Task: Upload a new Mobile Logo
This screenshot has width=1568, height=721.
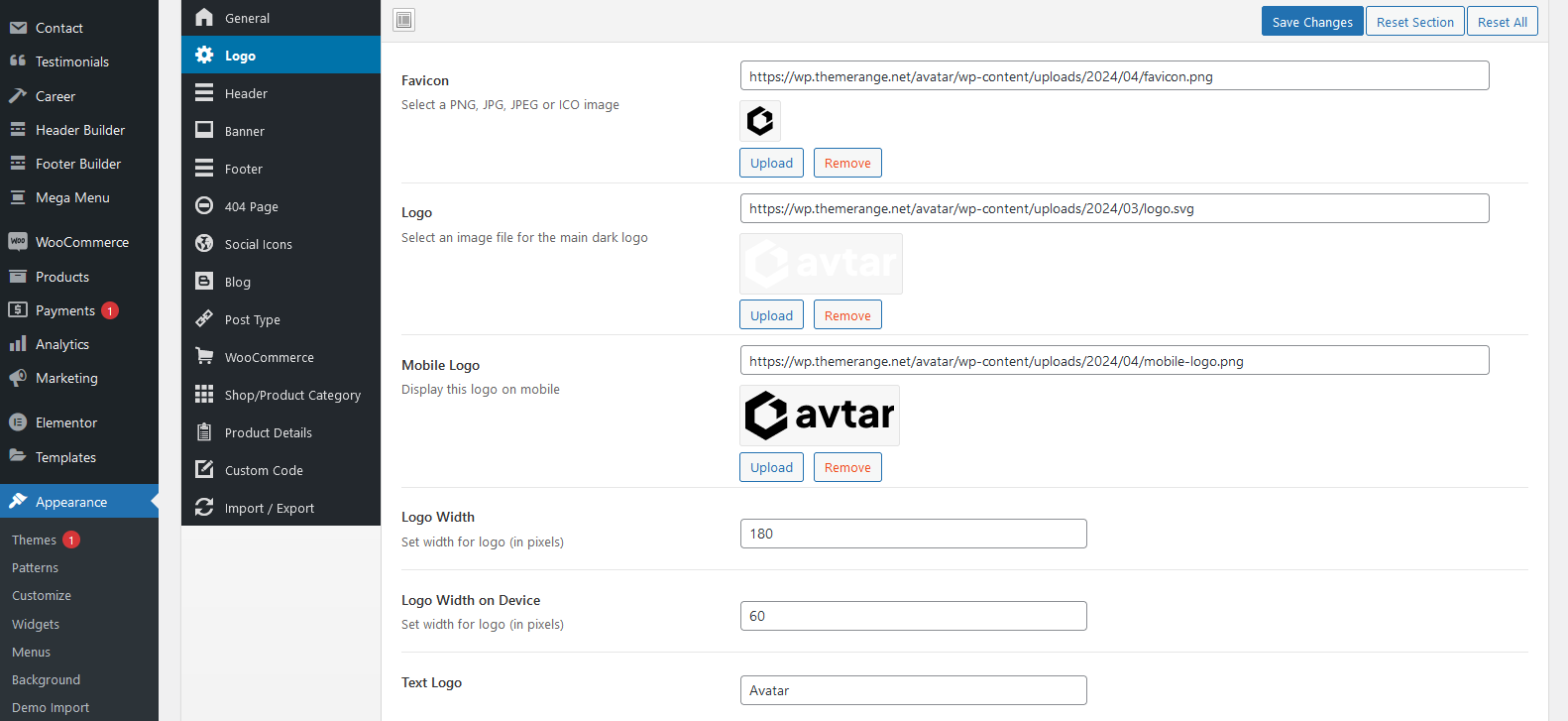Action: [771, 467]
